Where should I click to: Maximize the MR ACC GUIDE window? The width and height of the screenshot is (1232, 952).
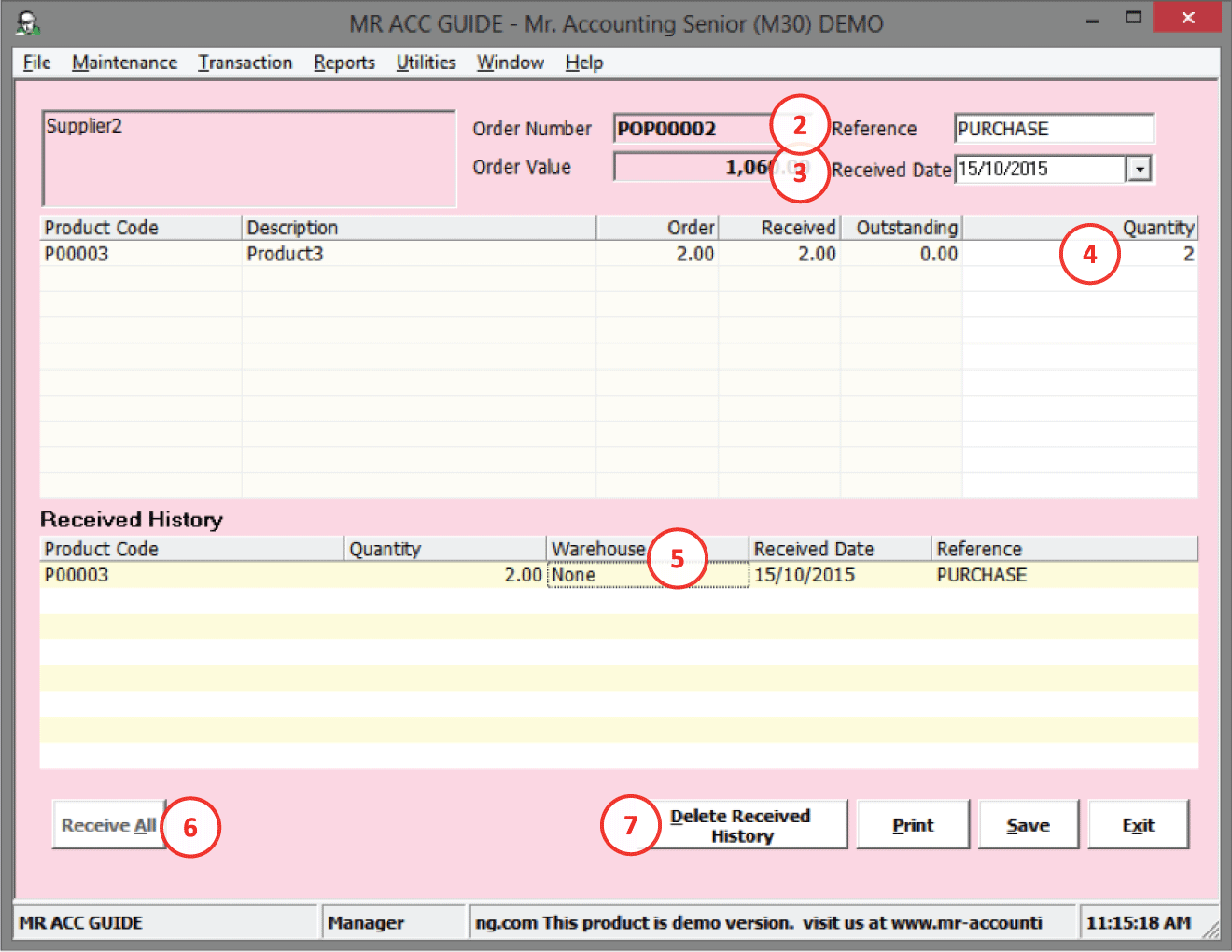click(x=1133, y=19)
